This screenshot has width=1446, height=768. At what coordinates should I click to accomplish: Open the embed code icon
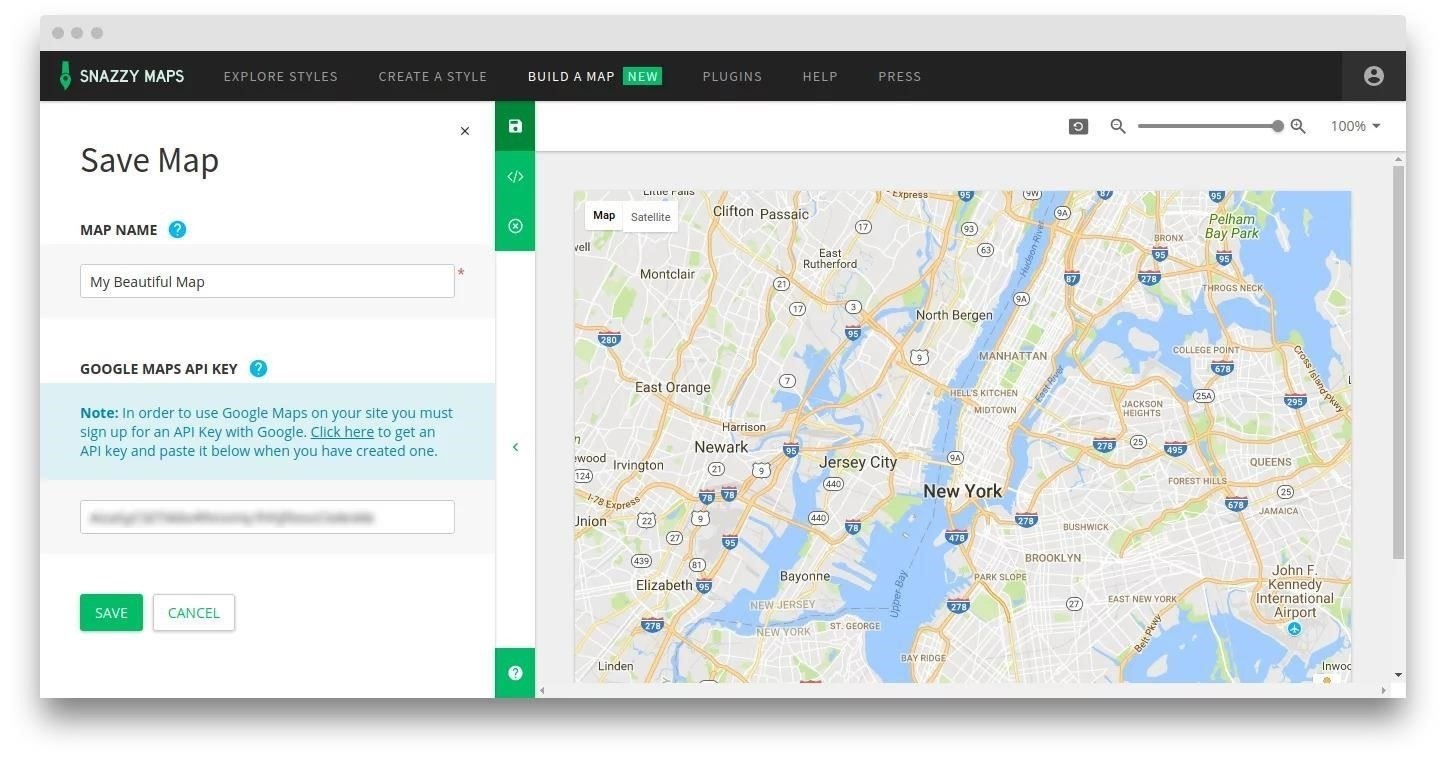coord(515,177)
